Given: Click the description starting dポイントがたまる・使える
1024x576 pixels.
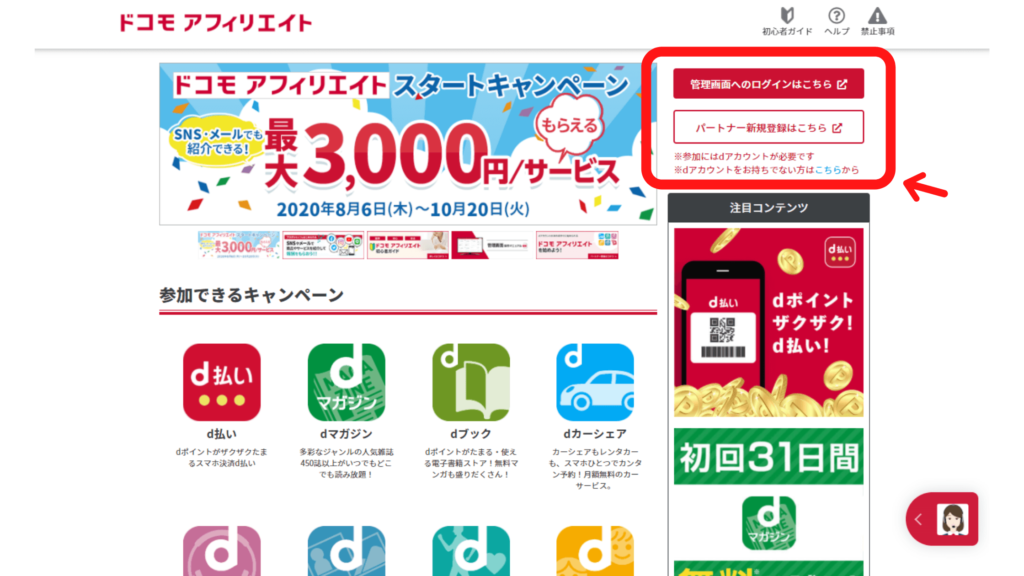Looking at the screenshot, I should click(x=471, y=463).
